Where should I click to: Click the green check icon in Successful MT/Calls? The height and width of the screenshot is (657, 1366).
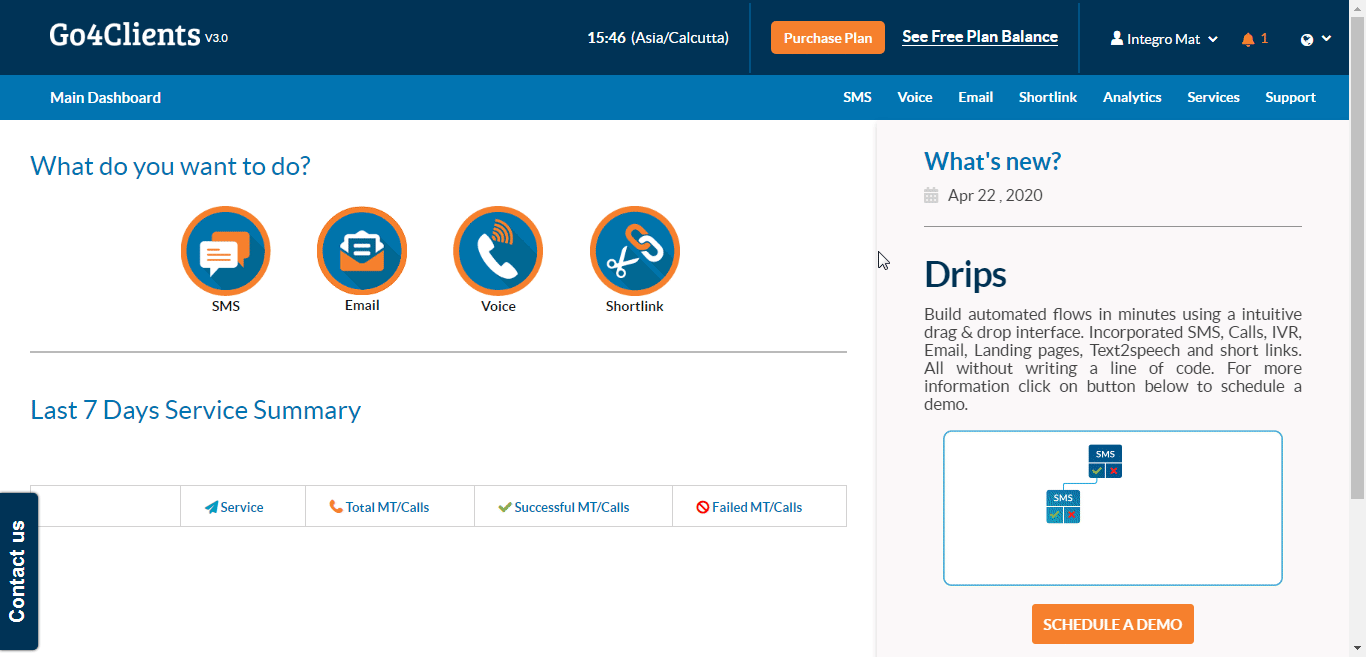[505, 507]
